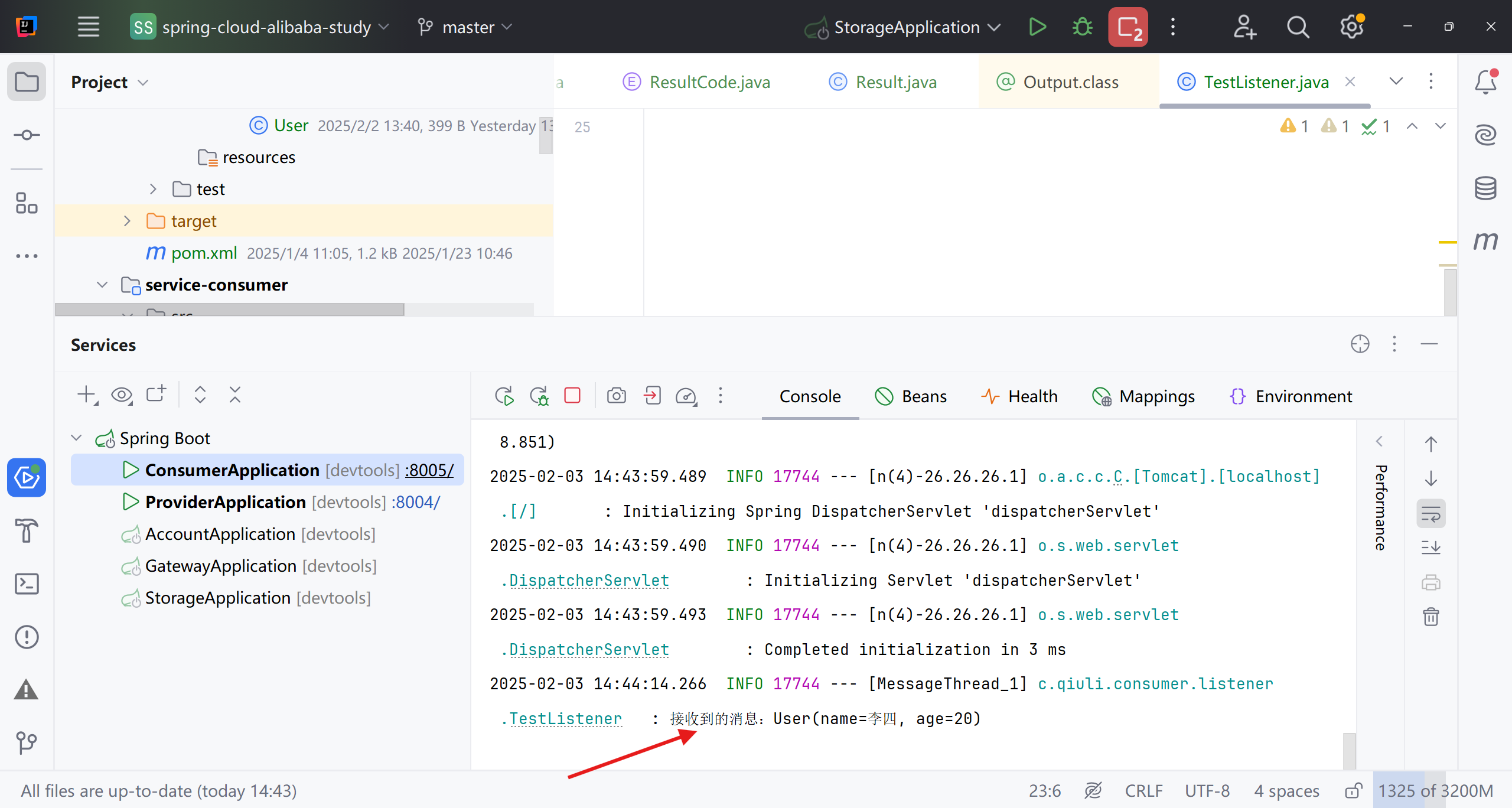
Task: Open the Database tool window icon
Action: [1485, 188]
